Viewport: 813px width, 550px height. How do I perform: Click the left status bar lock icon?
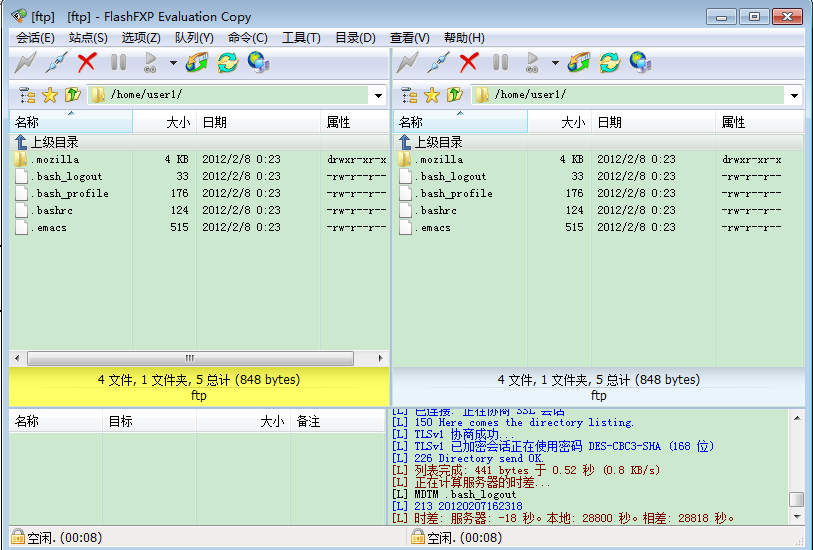coord(18,537)
